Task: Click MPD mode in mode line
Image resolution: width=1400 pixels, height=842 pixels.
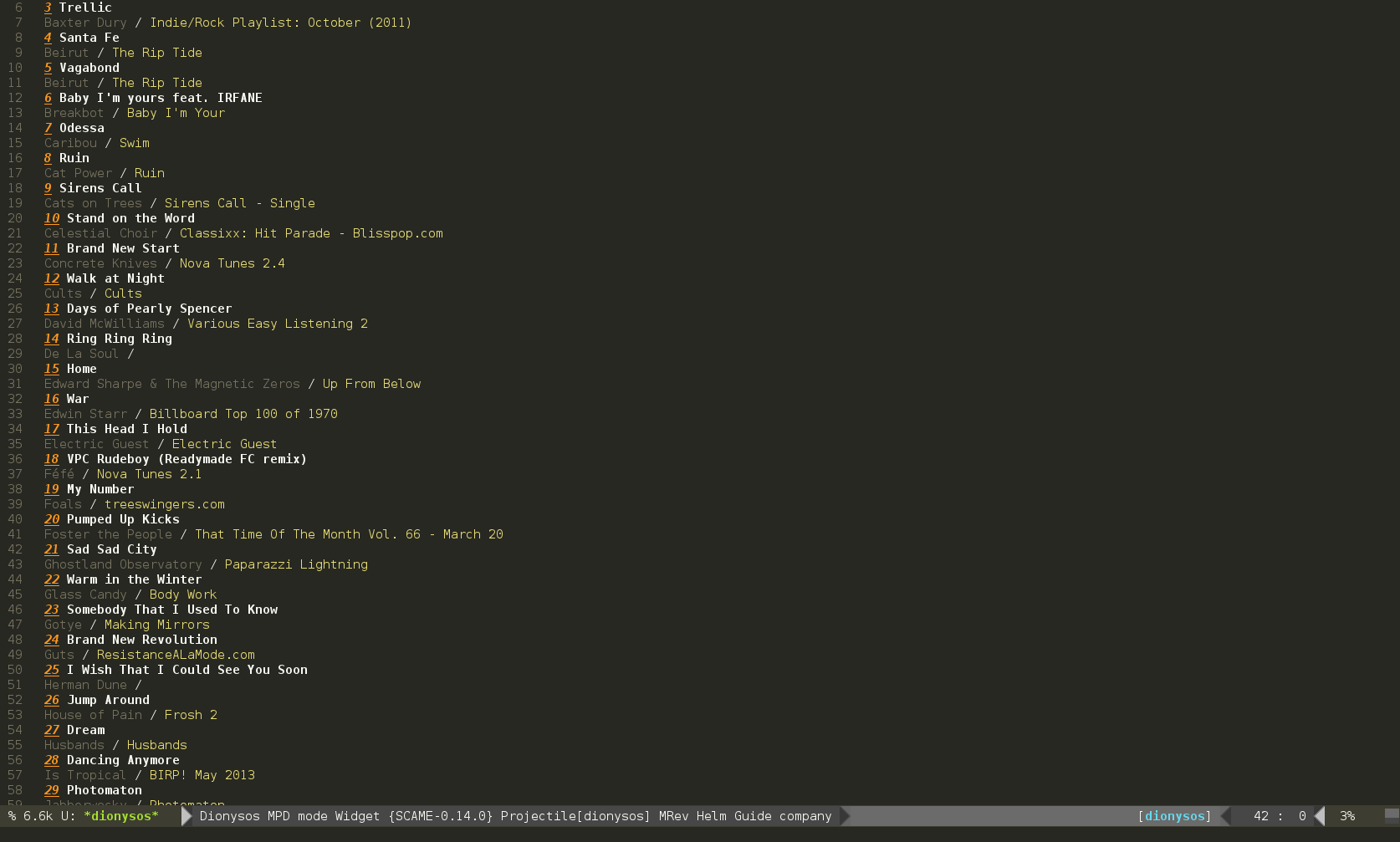Action: (297, 816)
